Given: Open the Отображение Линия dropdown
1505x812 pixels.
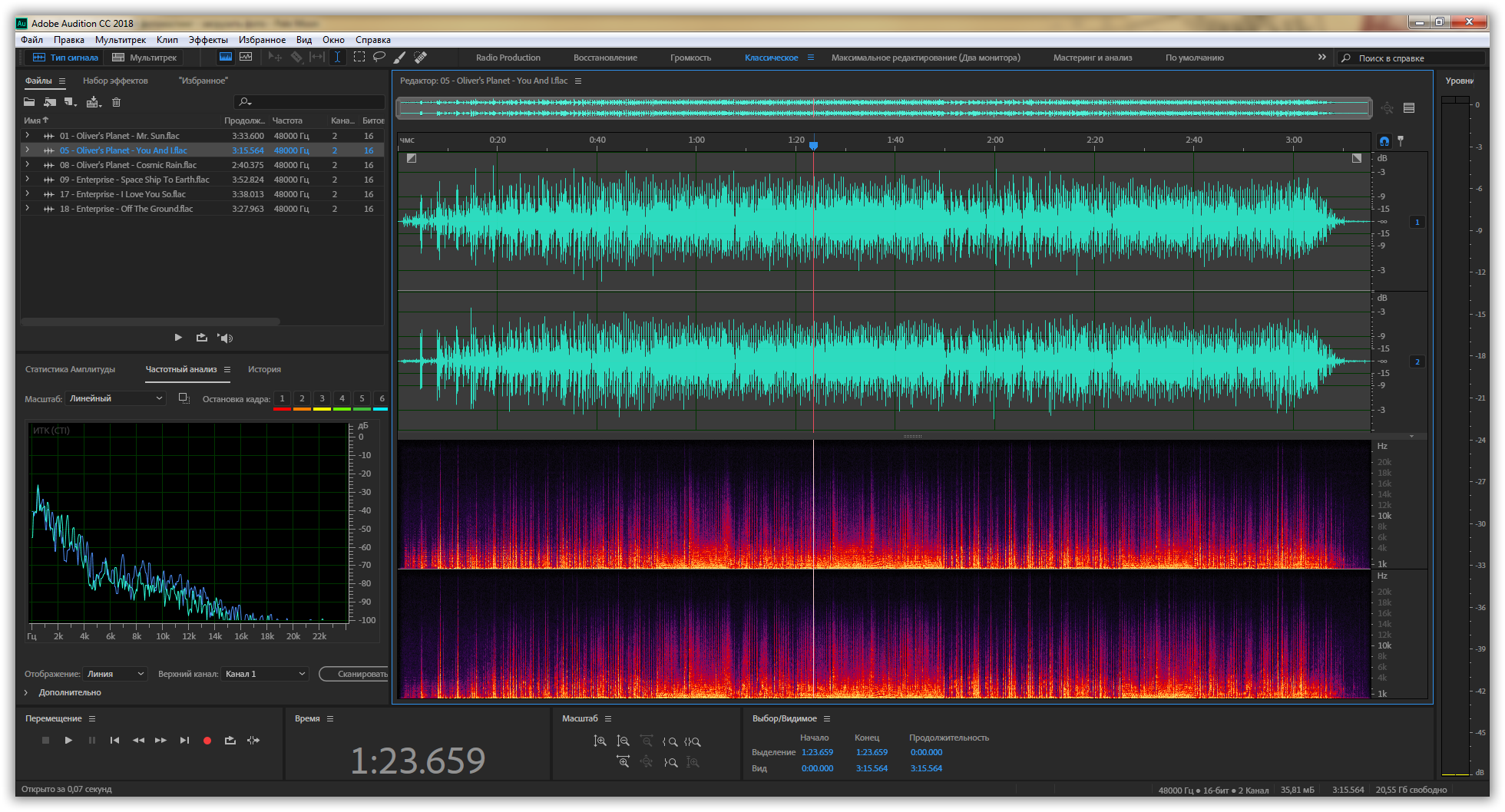Looking at the screenshot, I should point(115,674).
